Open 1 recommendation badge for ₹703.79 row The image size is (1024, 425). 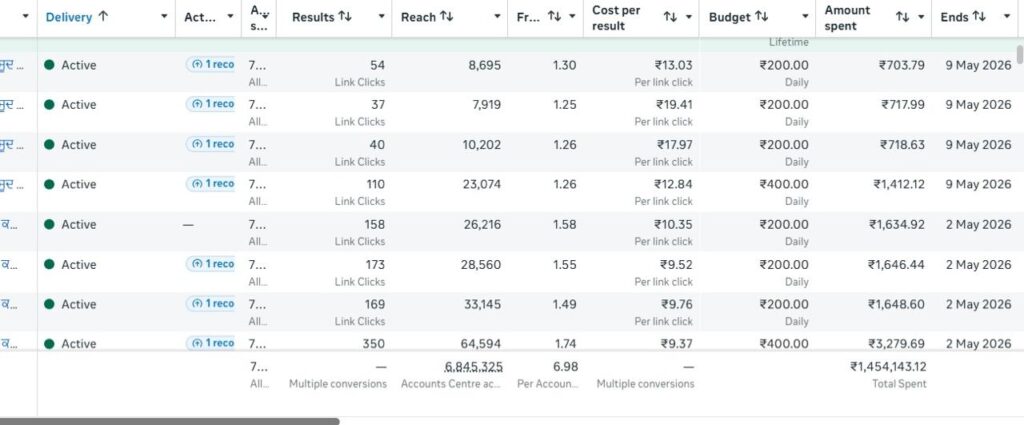point(210,65)
